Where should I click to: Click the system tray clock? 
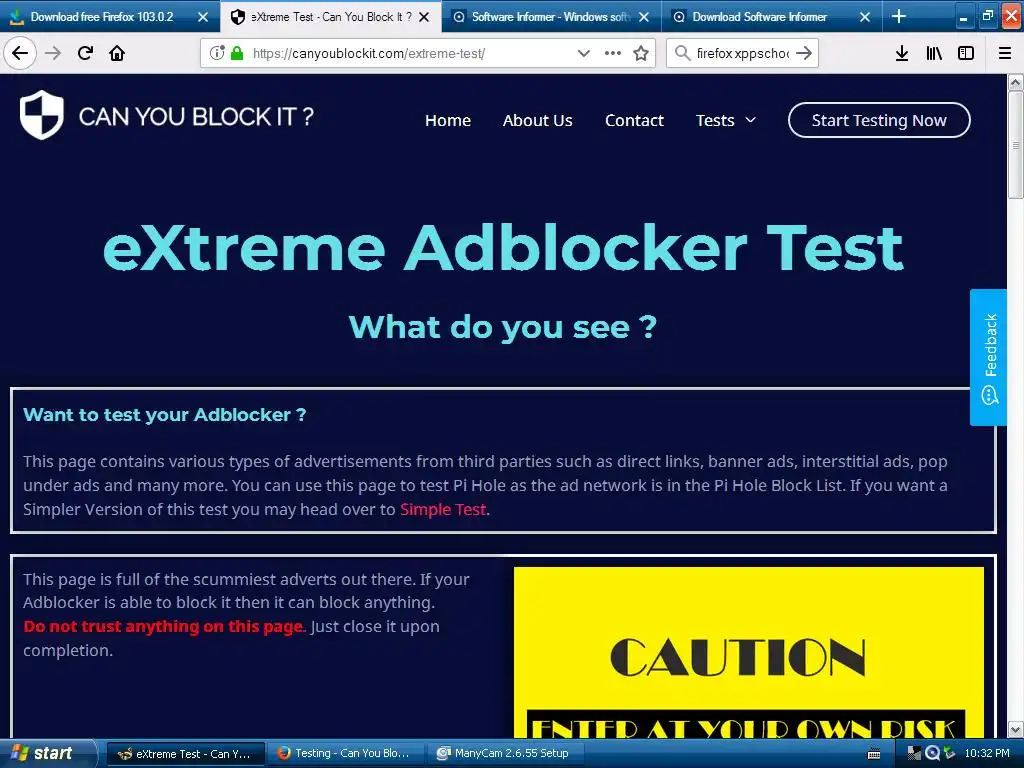987,754
